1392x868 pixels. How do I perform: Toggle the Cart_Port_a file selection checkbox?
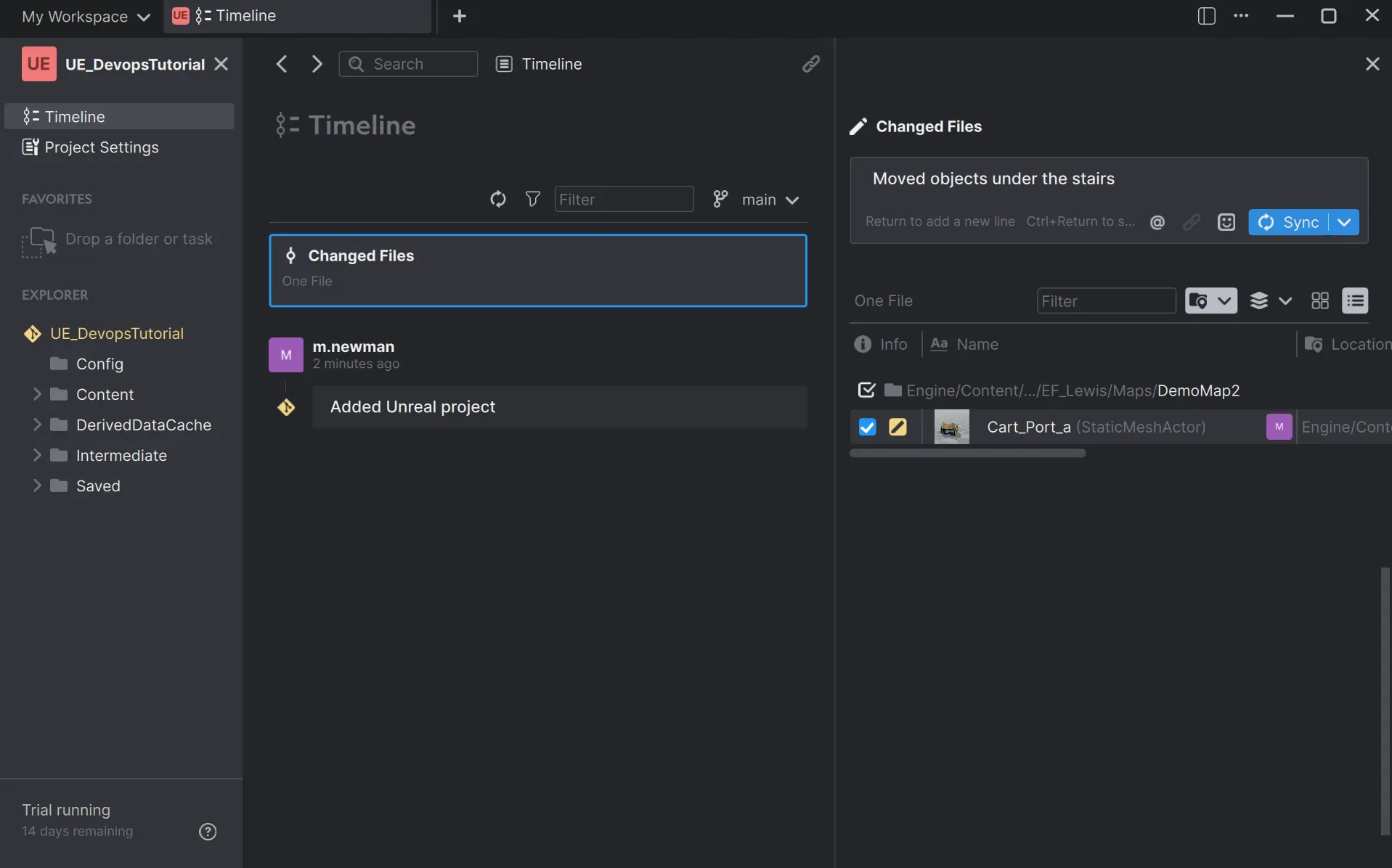[866, 427]
